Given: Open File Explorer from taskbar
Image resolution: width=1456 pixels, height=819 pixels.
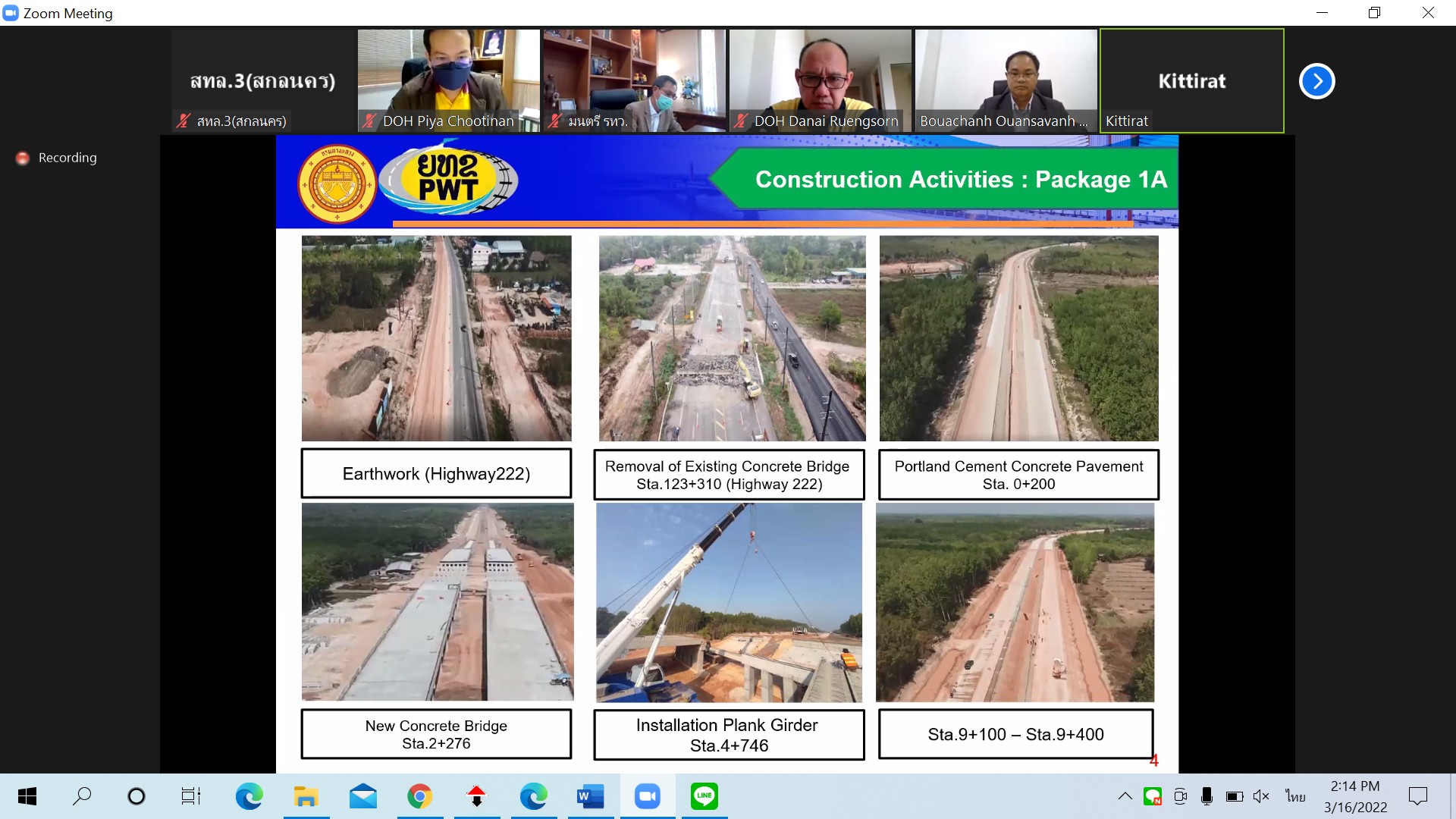Looking at the screenshot, I should [306, 796].
